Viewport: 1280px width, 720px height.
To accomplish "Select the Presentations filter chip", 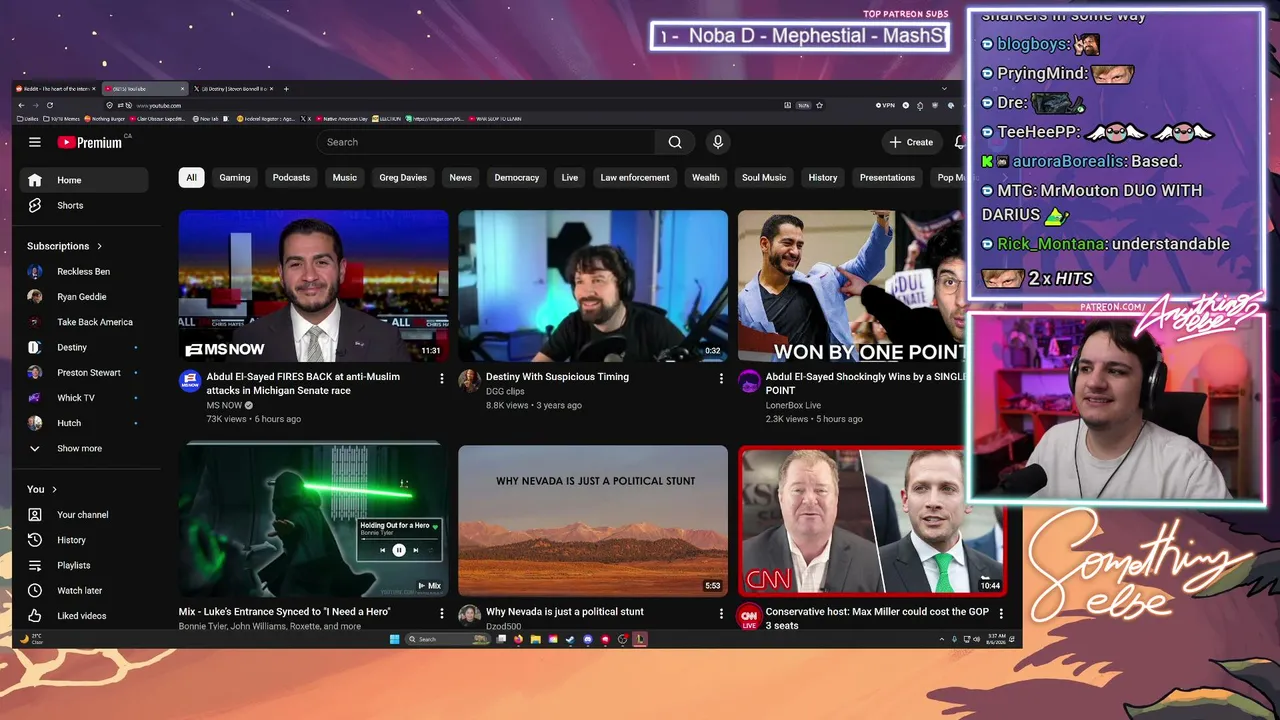I will (887, 178).
